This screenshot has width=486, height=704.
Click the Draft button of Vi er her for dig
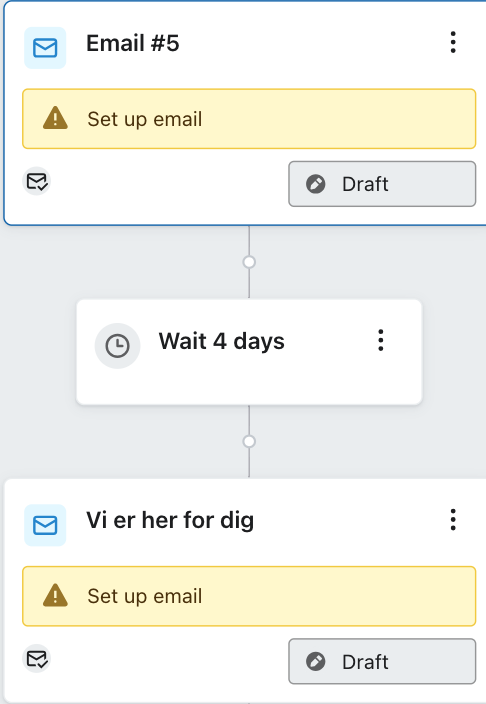382,661
